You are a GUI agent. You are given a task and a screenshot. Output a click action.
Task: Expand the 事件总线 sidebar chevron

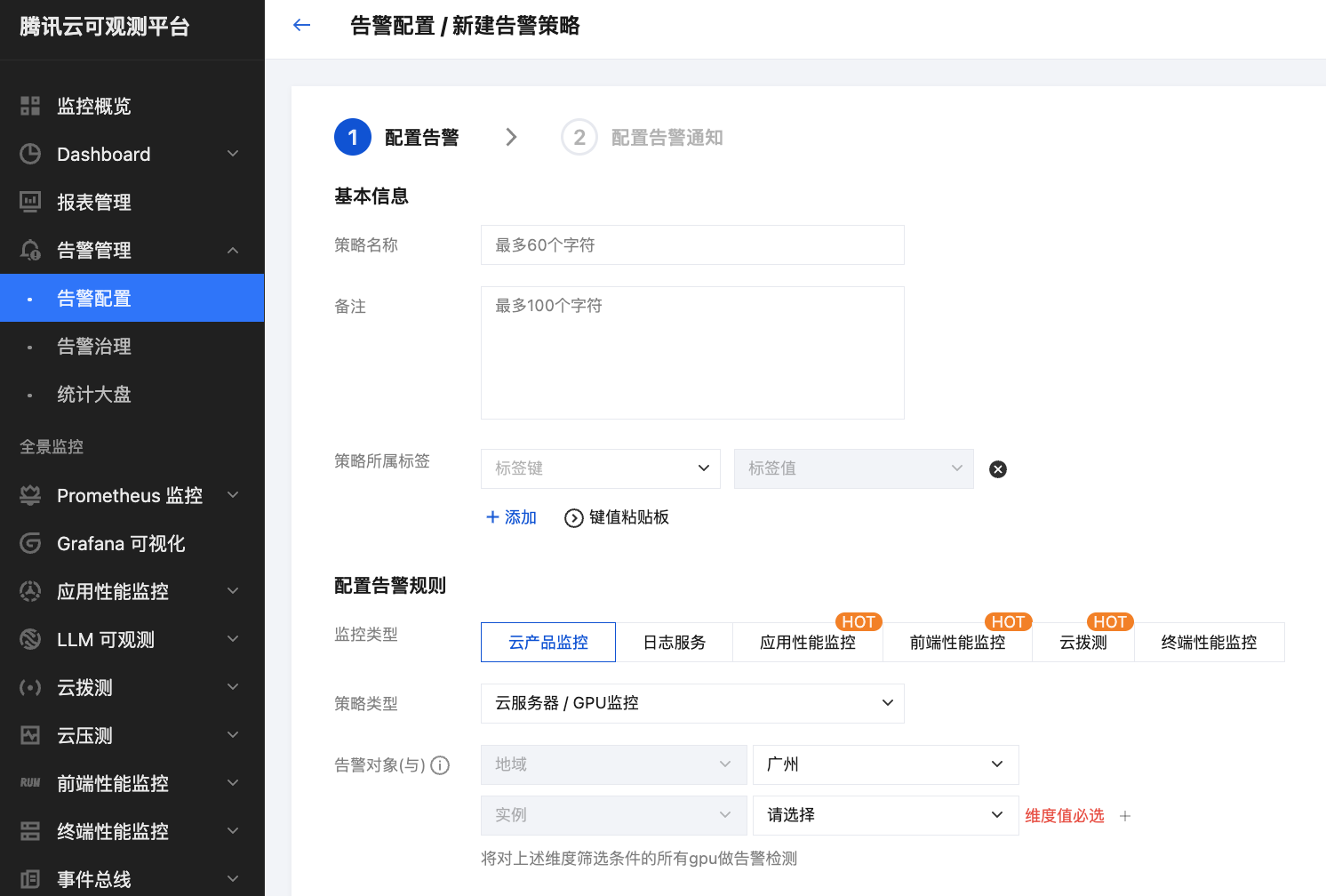[x=233, y=880]
